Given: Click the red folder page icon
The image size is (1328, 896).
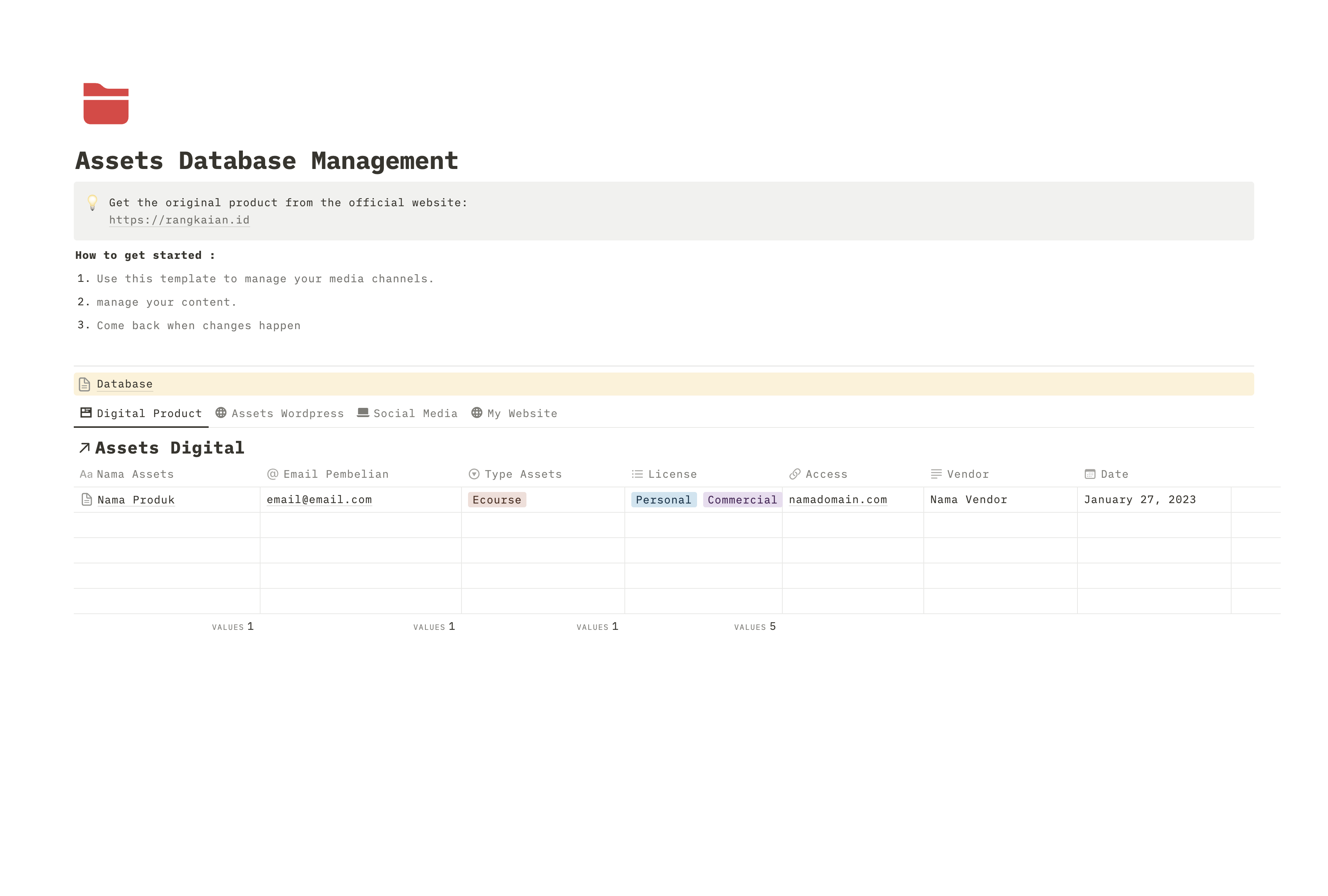Looking at the screenshot, I should [106, 103].
